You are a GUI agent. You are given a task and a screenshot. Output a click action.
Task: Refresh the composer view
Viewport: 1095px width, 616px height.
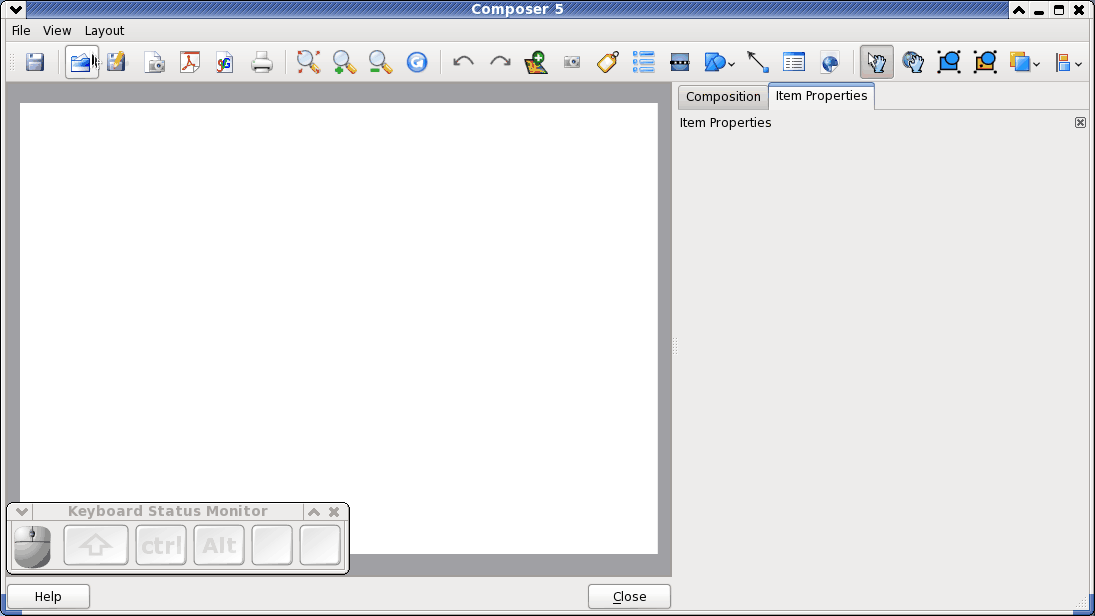click(x=417, y=62)
